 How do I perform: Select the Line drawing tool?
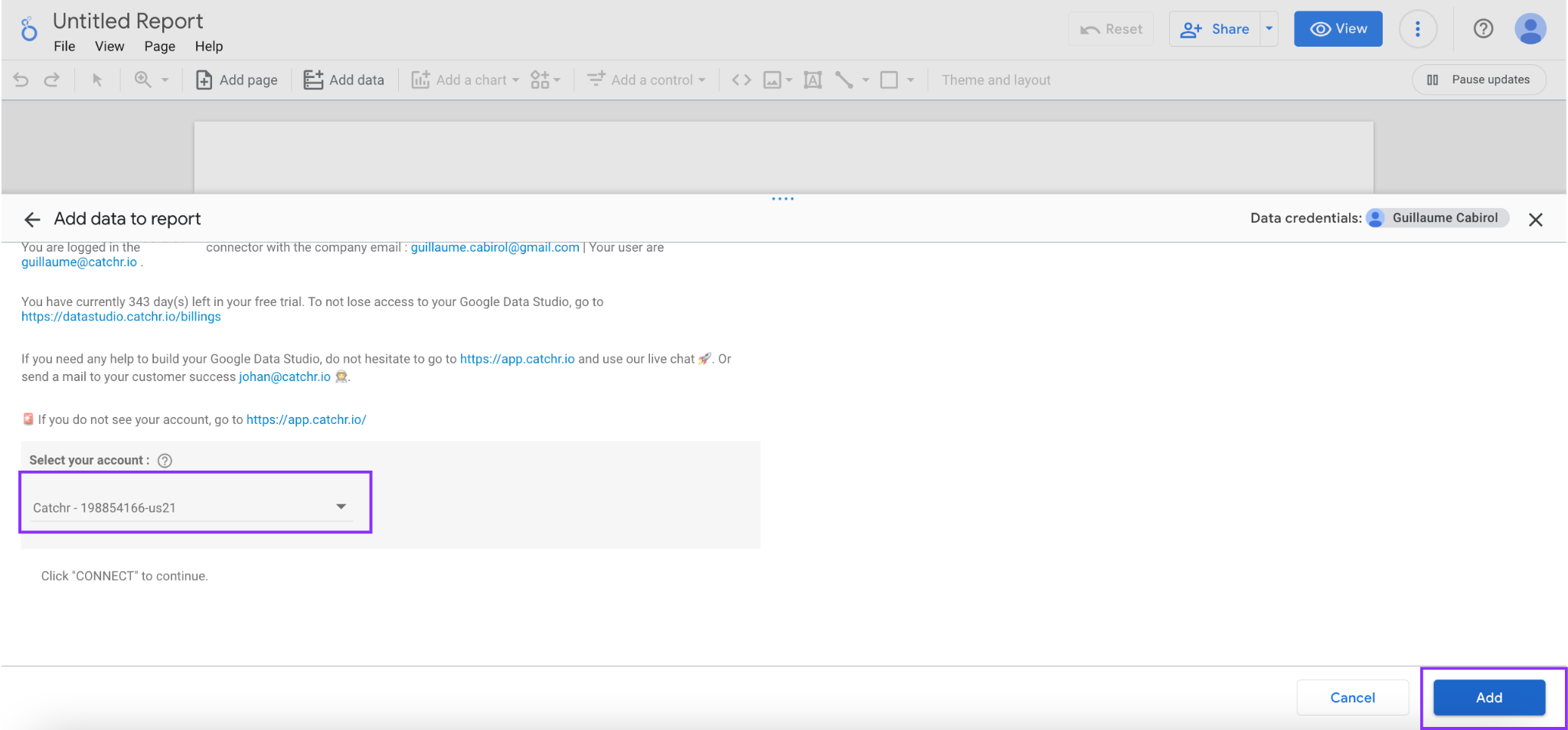tap(845, 80)
